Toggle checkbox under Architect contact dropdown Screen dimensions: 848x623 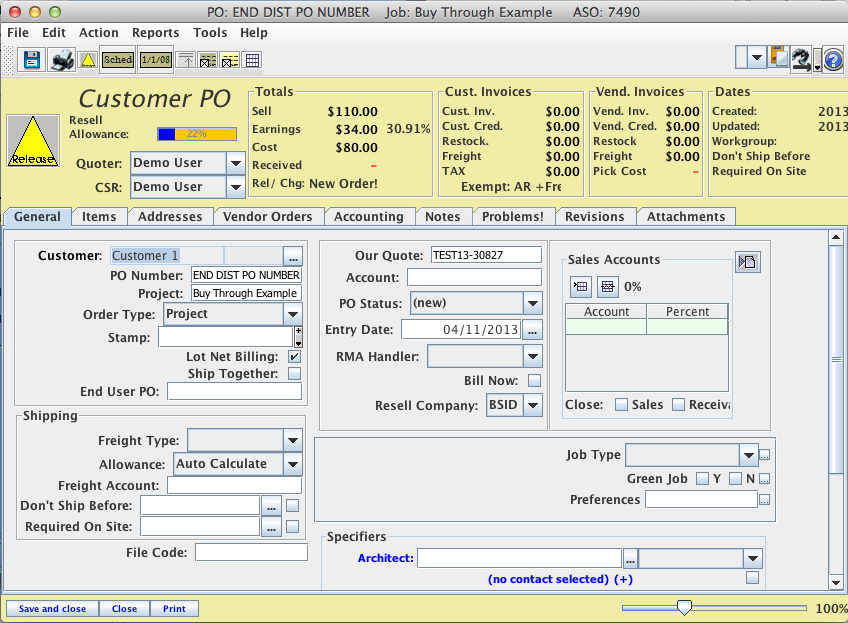pos(752,578)
